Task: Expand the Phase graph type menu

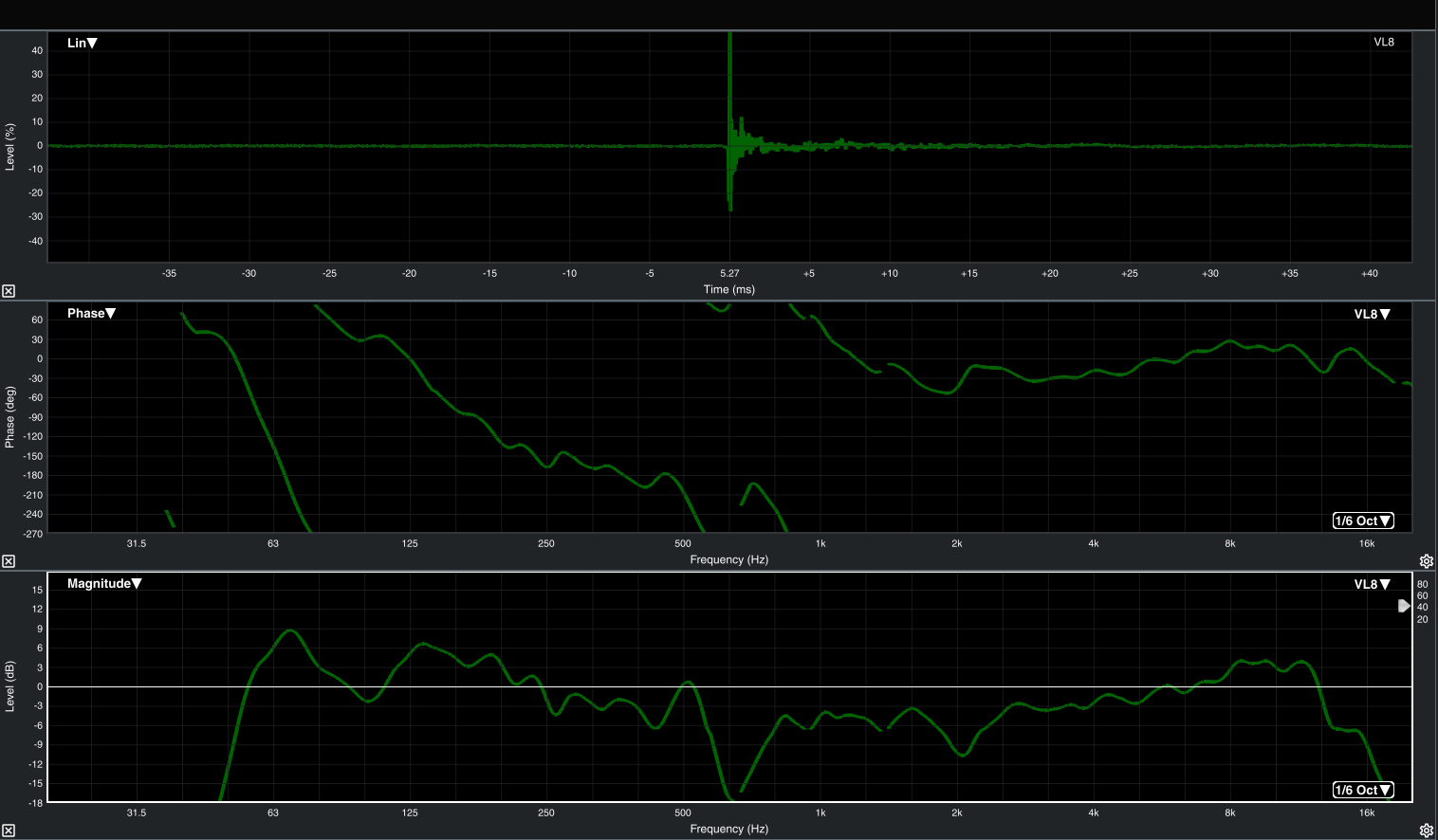Action: (x=91, y=314)
